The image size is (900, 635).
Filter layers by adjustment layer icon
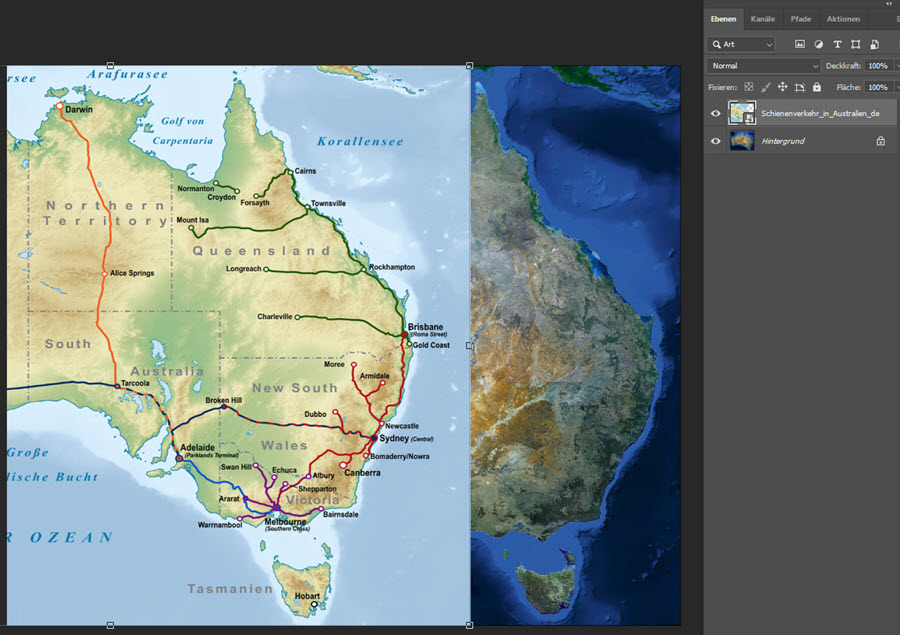tap(818, 44)
